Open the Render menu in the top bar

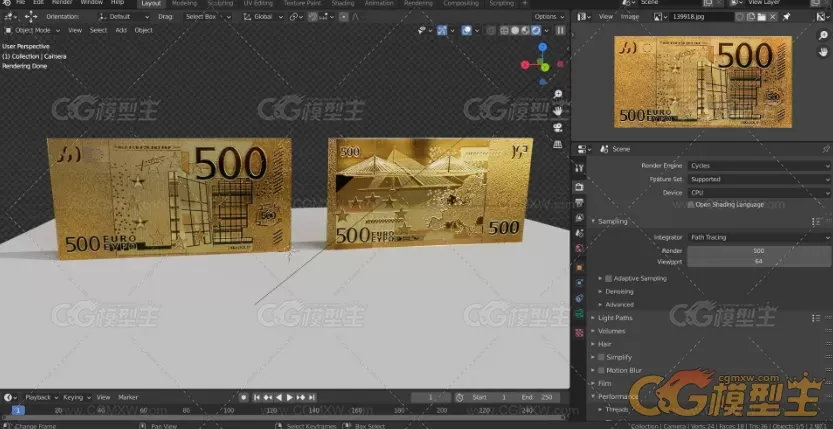(62, 3)
